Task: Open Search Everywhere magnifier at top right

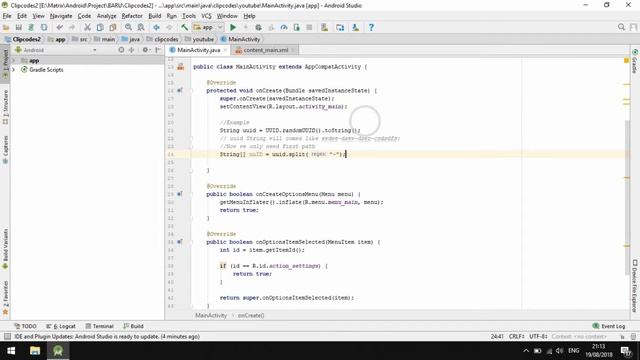Action: (x=621, y=27)
